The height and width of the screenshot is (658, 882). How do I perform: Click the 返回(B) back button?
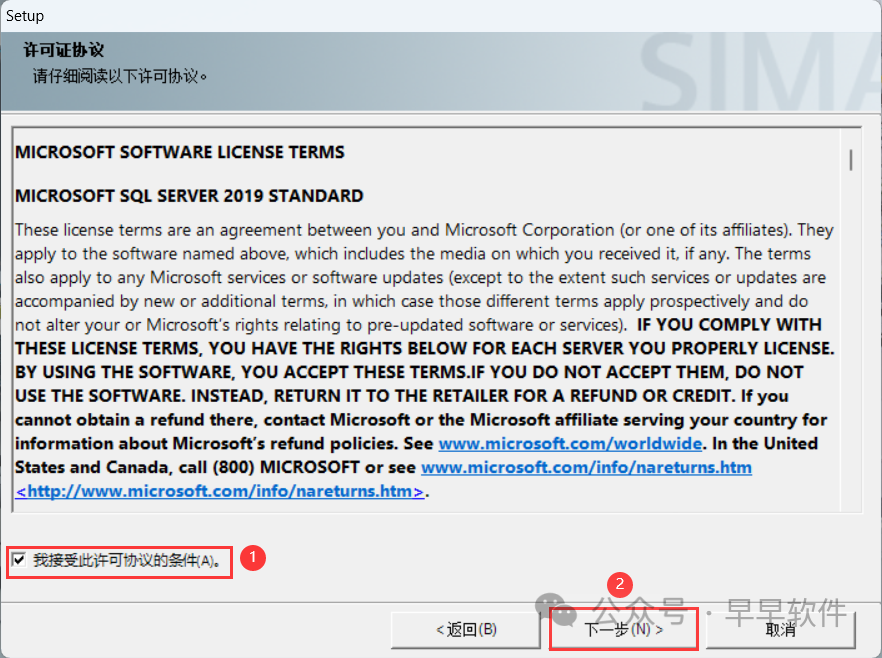point(466,629)
